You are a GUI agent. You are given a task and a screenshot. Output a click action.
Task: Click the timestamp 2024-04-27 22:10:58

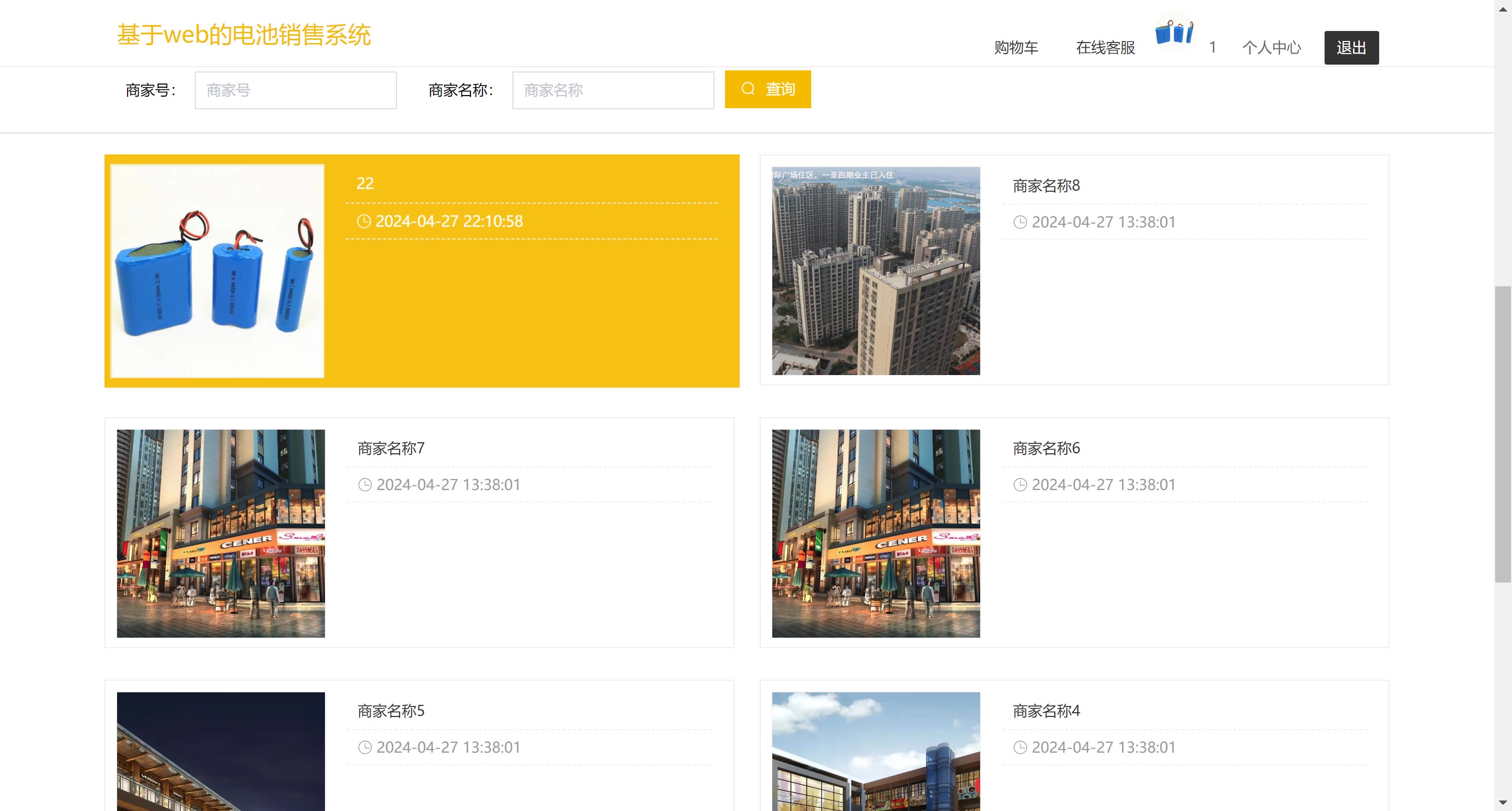pos(449,221)
